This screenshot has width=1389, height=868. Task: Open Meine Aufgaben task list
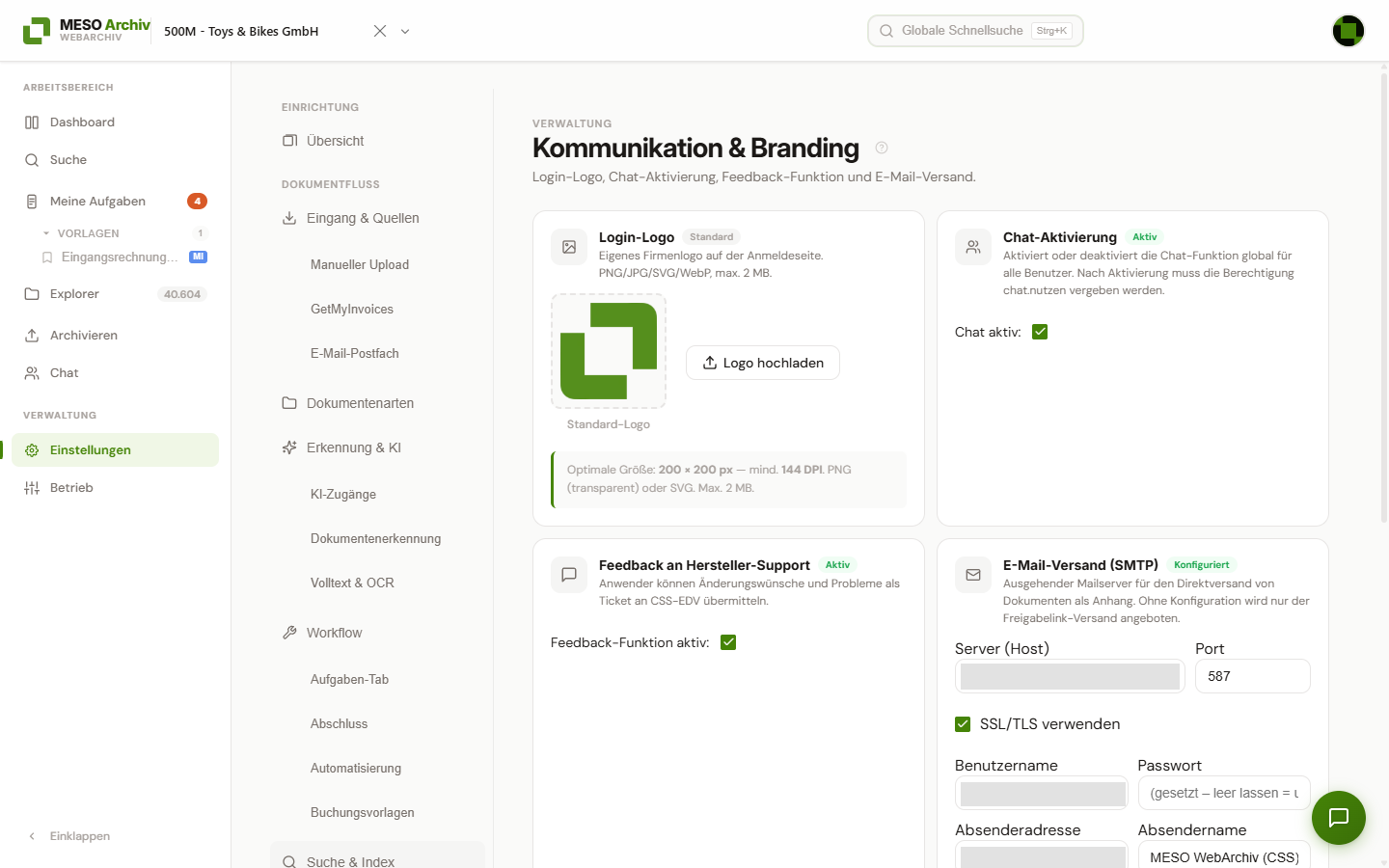click(116, 202)
